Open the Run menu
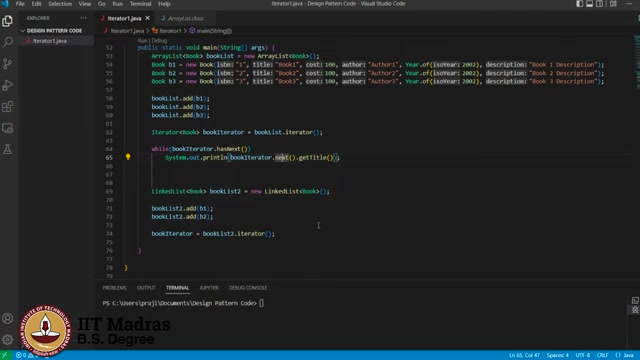The height and width of the screenshot is (360, 640). pos(118,4)
